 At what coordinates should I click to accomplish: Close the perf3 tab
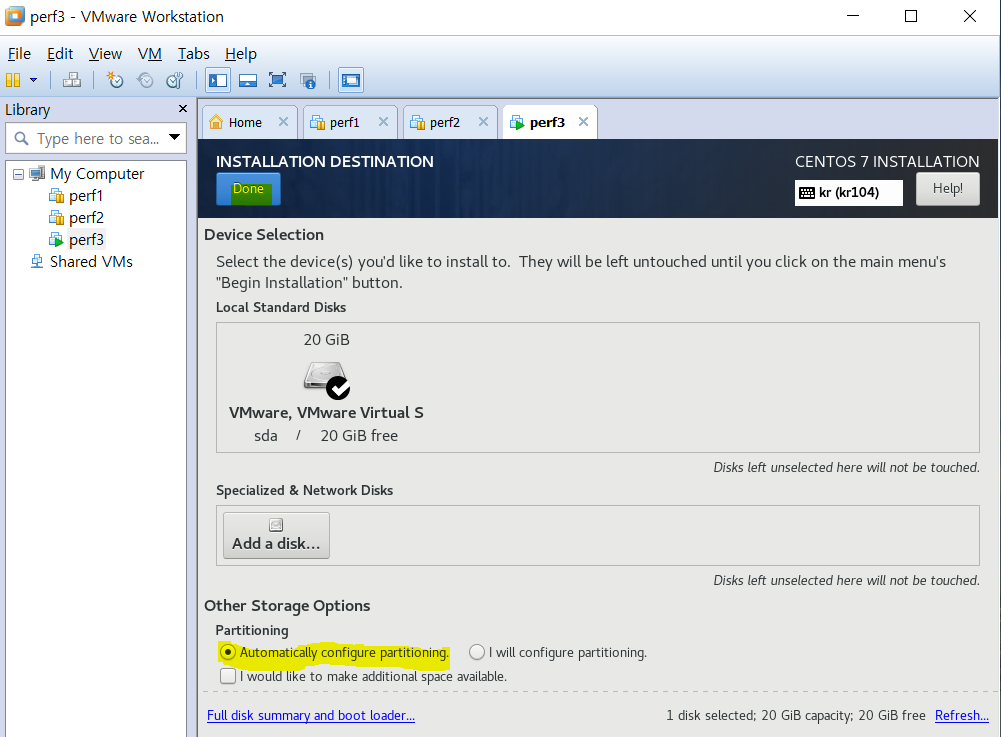point(583,121)
